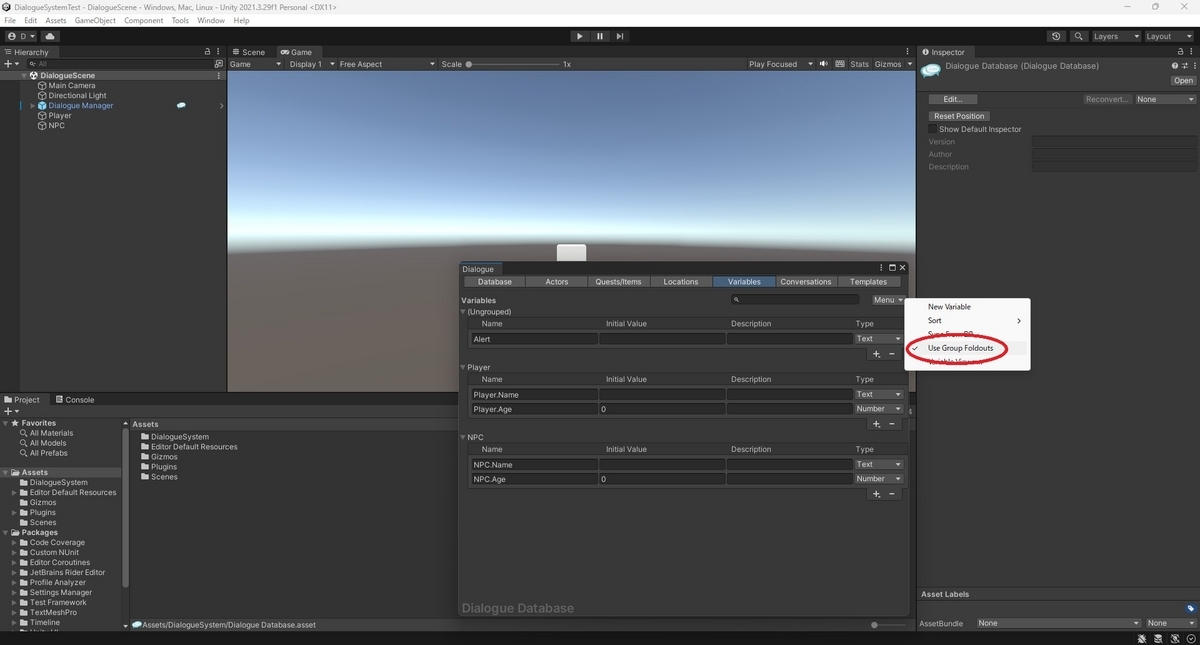Viewport: 1200px width, 645px height.
Task: Click the cloud services icon in the toolbar
Action: (50, 36)
